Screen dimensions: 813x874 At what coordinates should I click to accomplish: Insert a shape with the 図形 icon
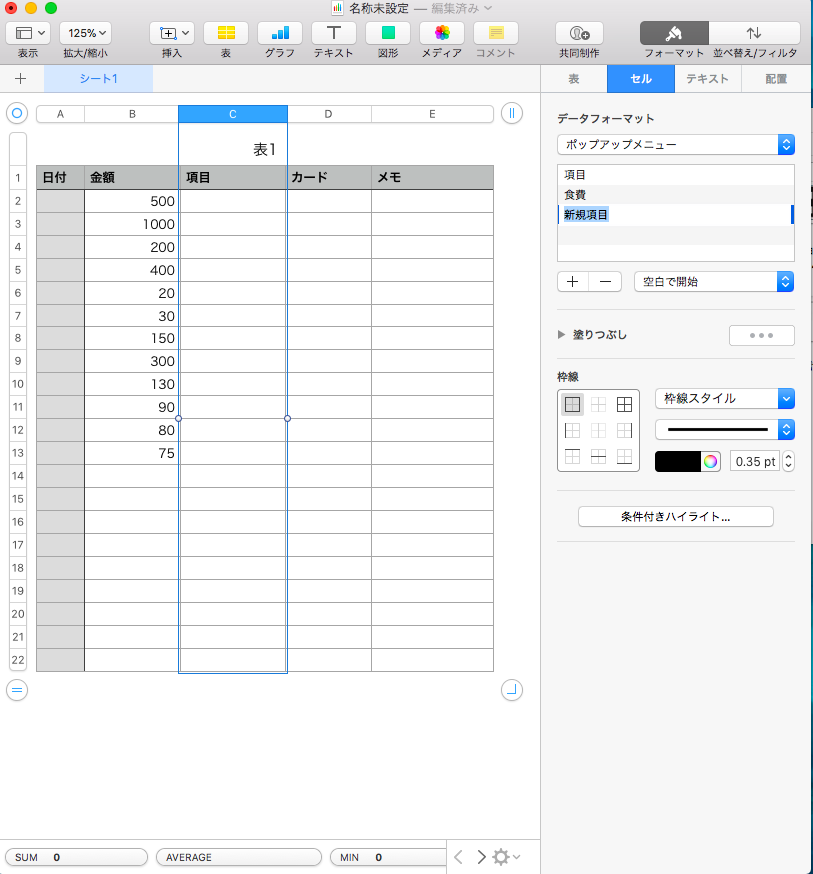point(387,35)
